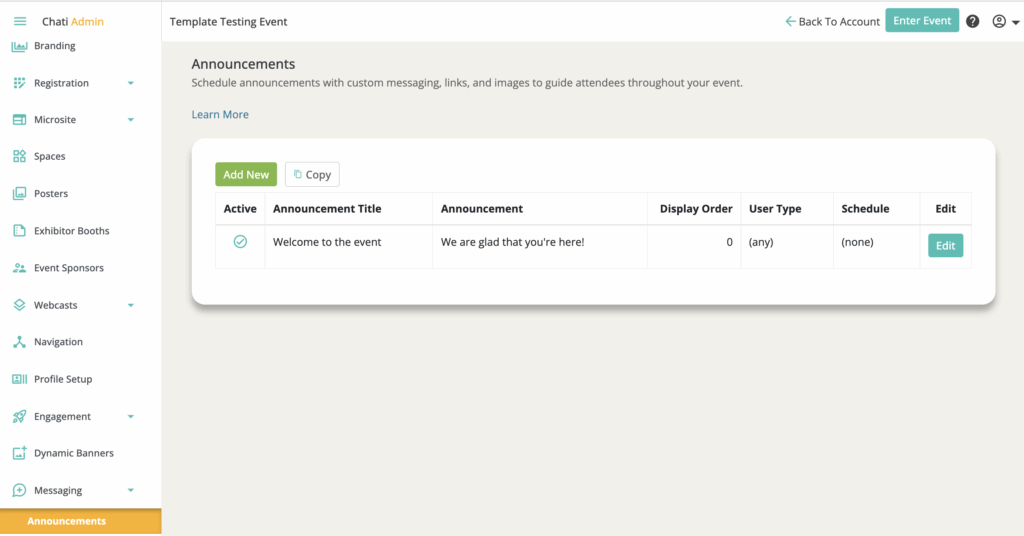The image size is (1024, 536).
Task: Click the Spaces sidebar icon
Action: [19, 157]
